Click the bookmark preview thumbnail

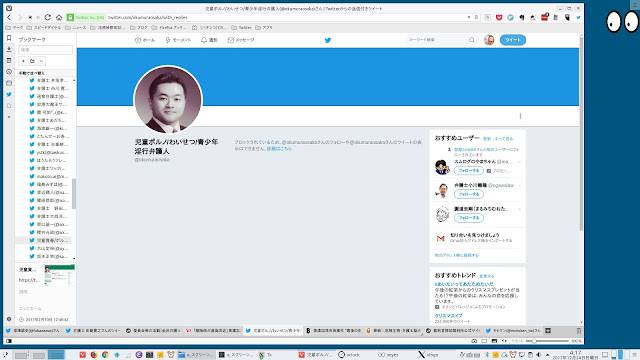click(x=60, y=275)
